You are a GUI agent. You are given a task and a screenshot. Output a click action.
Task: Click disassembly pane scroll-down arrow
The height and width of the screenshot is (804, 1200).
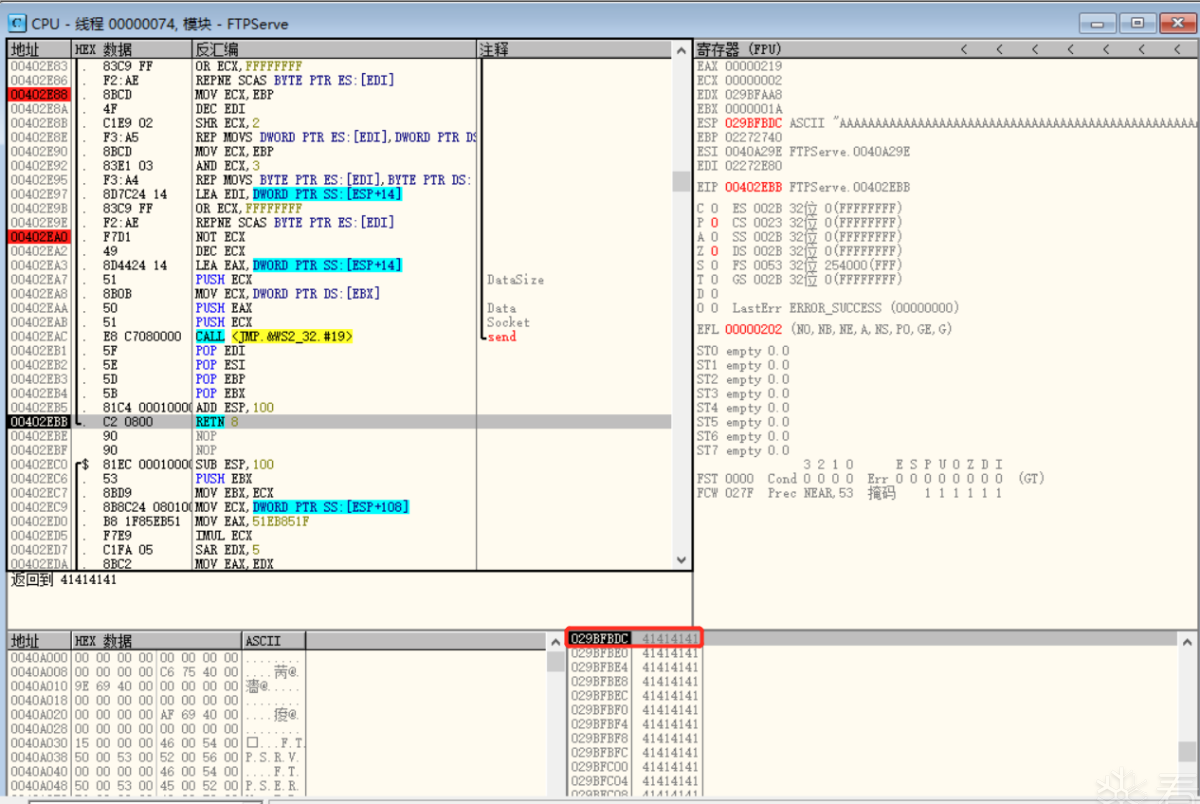point(682,560)
